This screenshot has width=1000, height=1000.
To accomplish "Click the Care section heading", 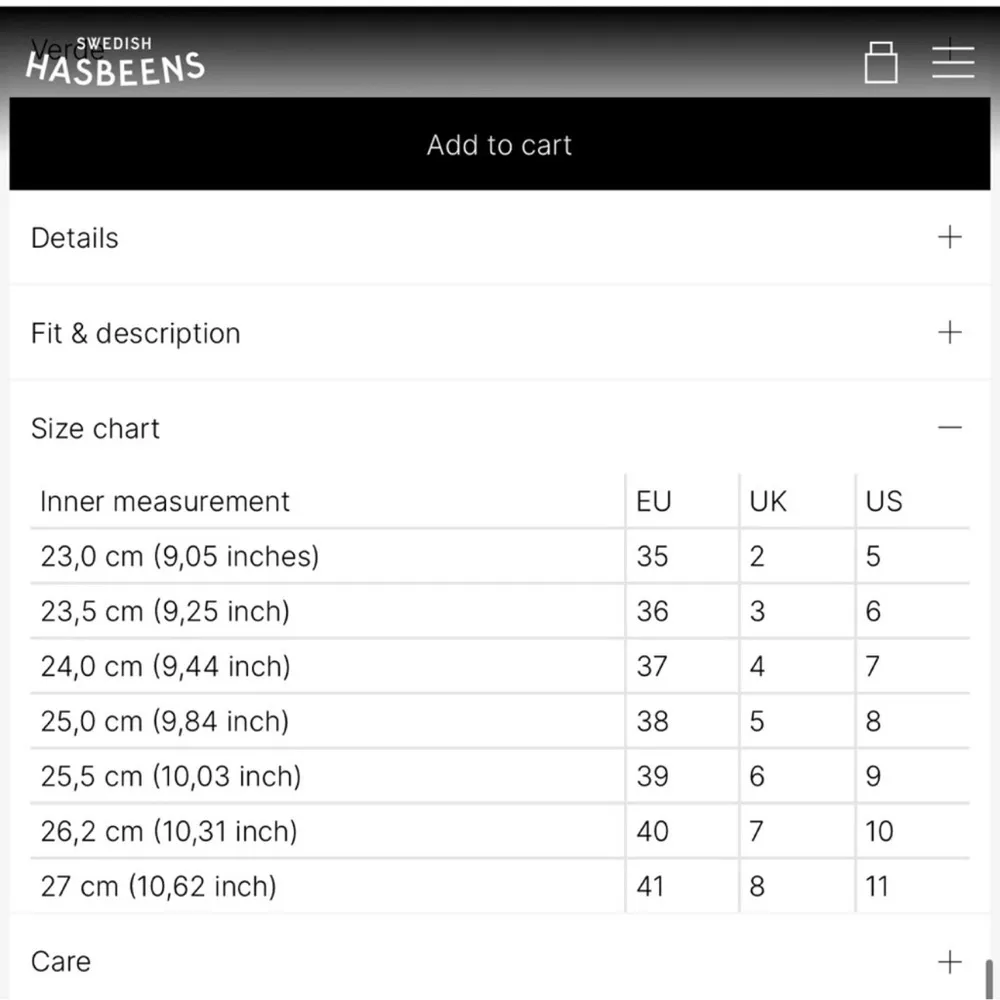I will [61, 962].
